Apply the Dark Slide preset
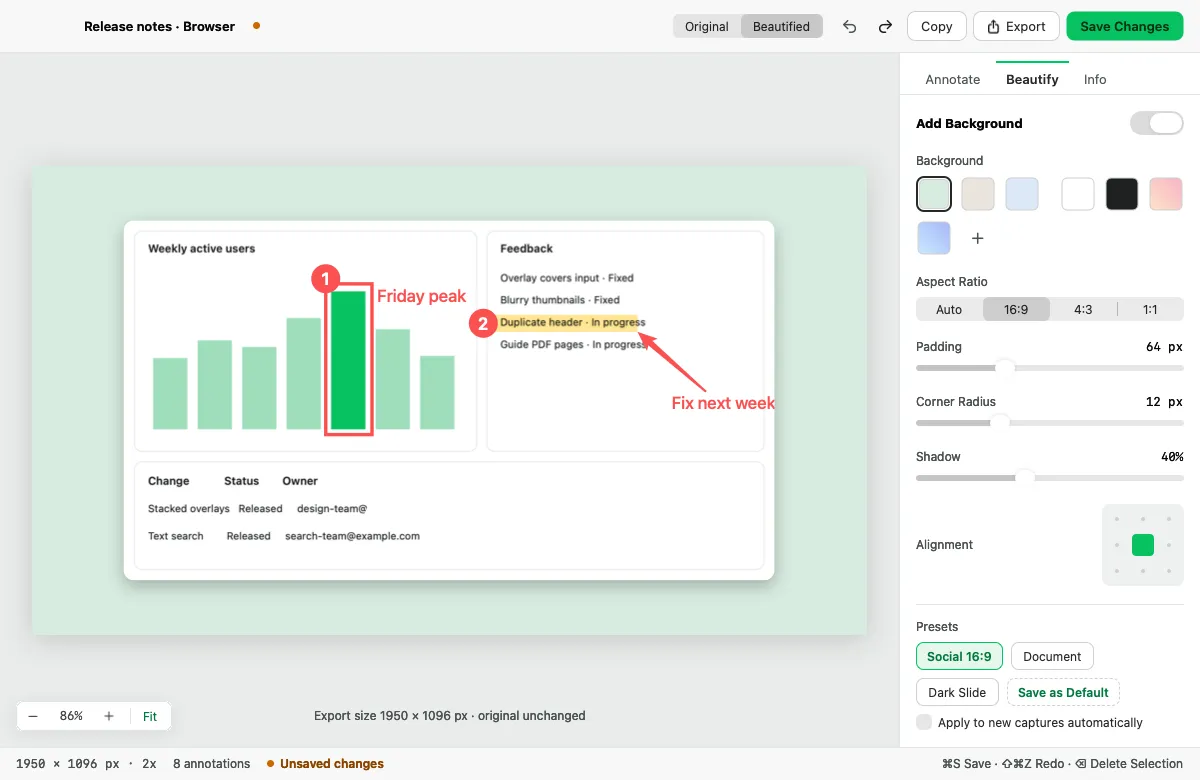1200x780 pixels. (957, 692)
